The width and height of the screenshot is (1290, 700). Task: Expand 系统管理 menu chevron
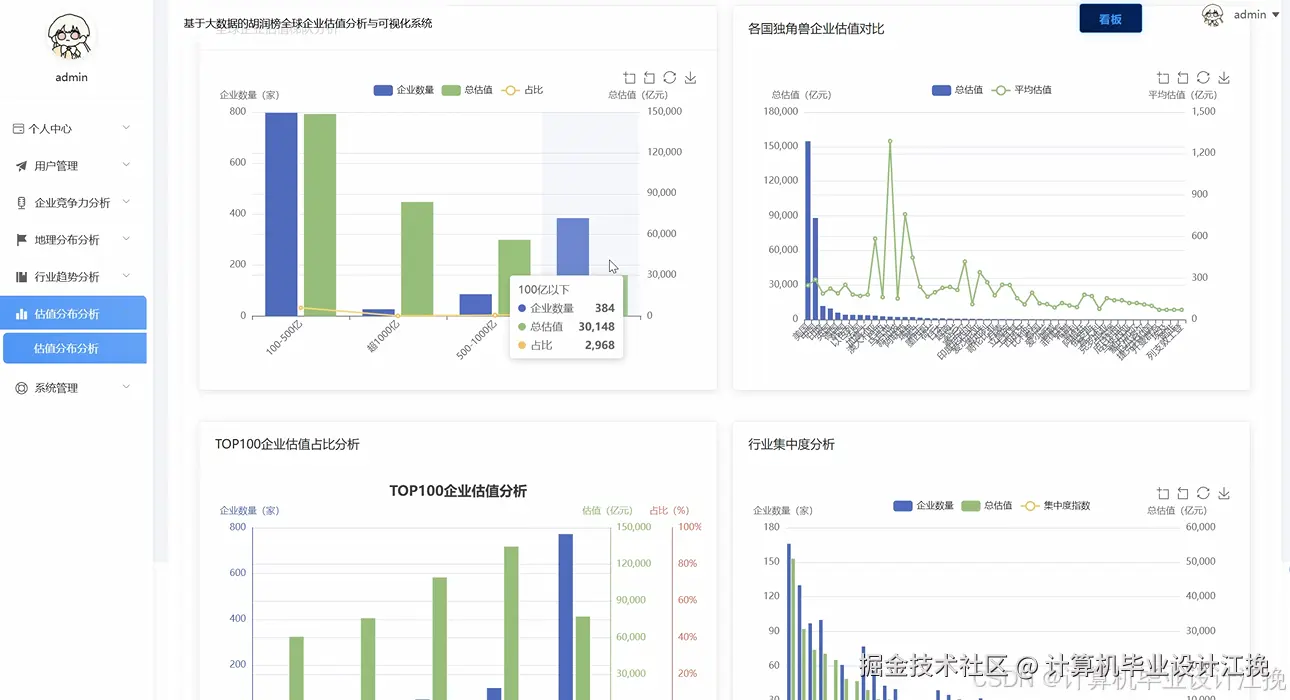(126, 386)
